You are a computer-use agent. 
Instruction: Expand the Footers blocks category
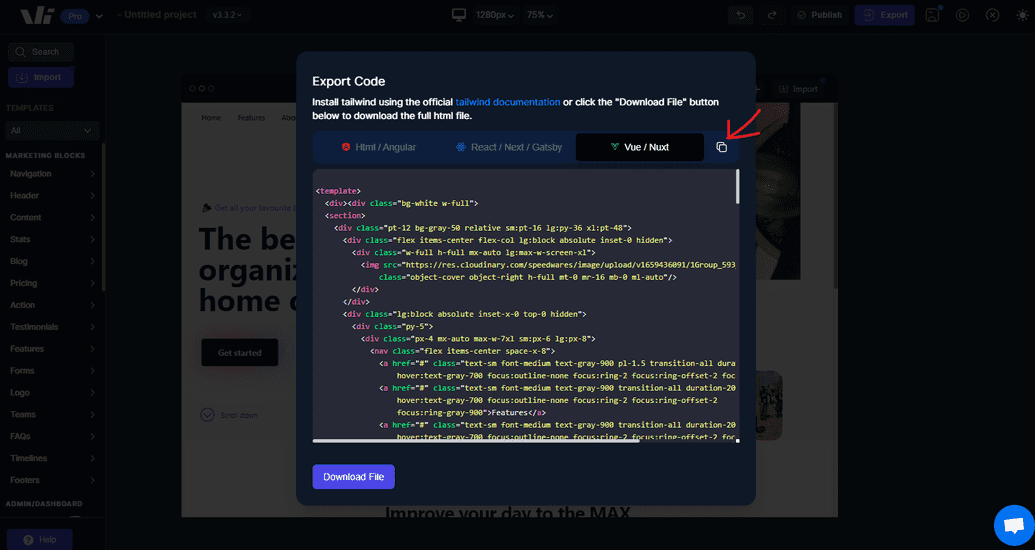coord(51,480)
